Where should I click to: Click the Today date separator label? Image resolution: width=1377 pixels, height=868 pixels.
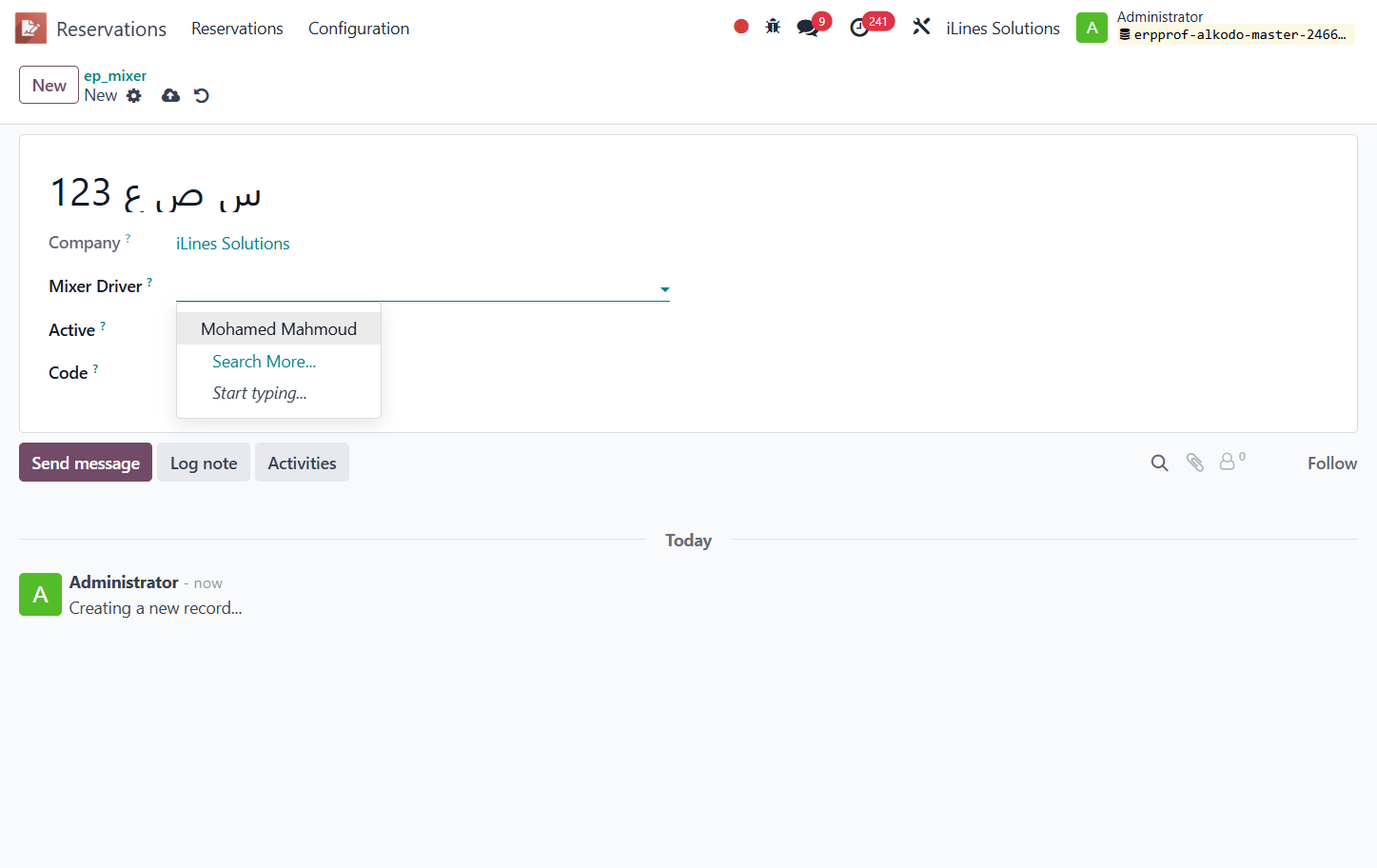click(x=688, y=541)
